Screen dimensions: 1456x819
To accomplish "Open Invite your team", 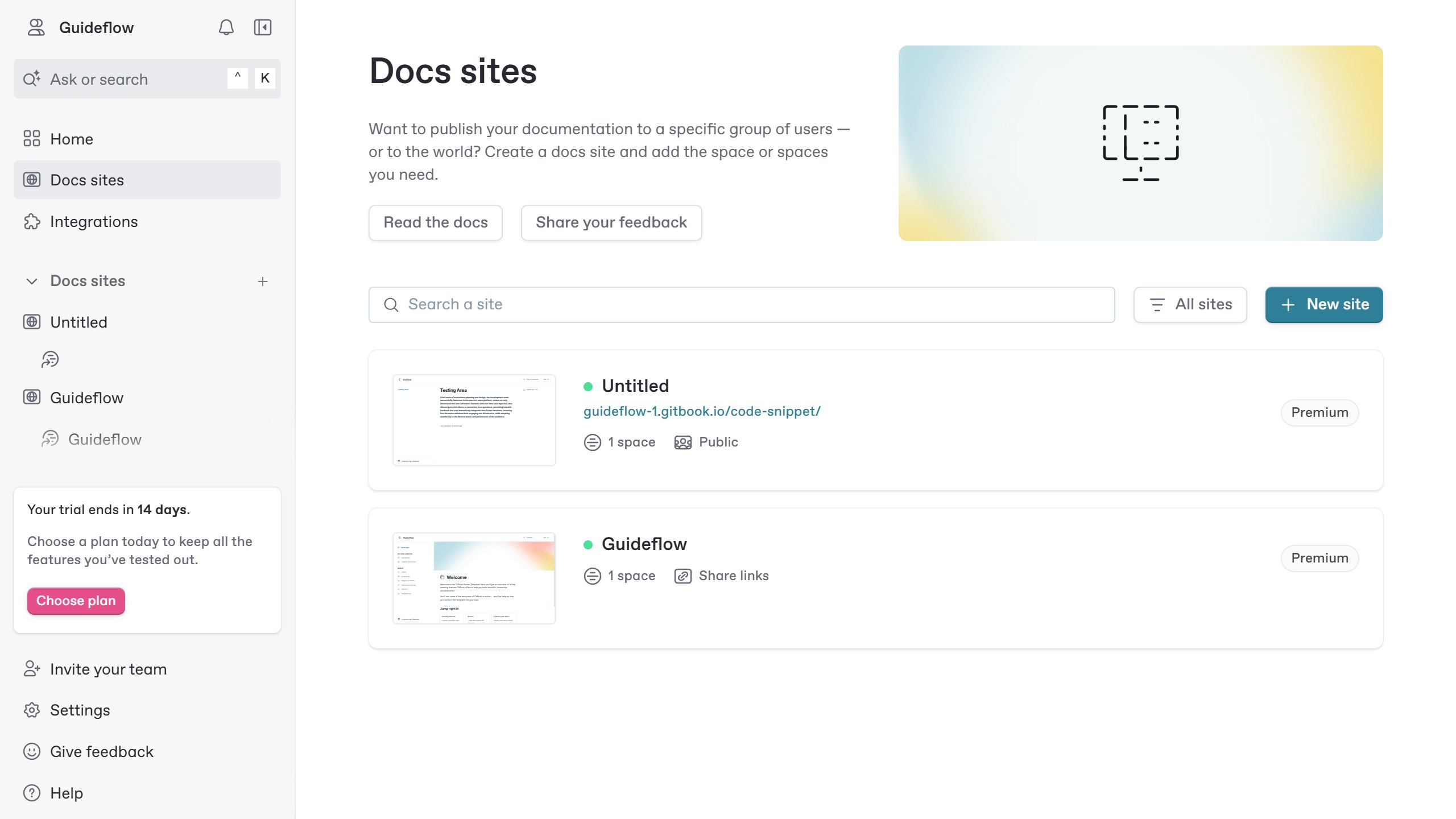I will 147,669.
